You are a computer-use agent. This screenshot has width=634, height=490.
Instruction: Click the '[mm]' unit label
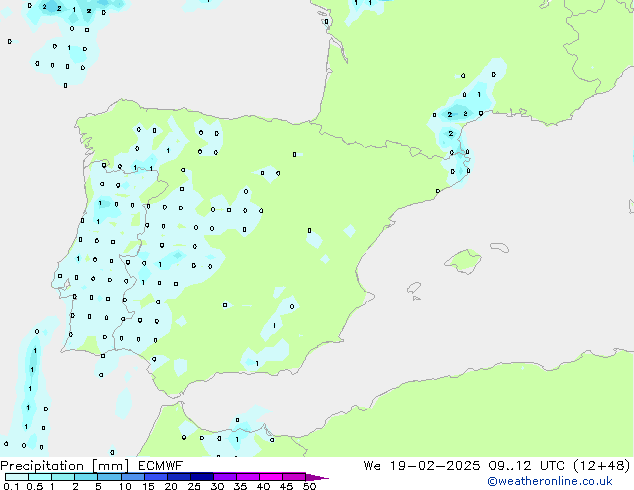pyautogui.click(x=110, y=466)
